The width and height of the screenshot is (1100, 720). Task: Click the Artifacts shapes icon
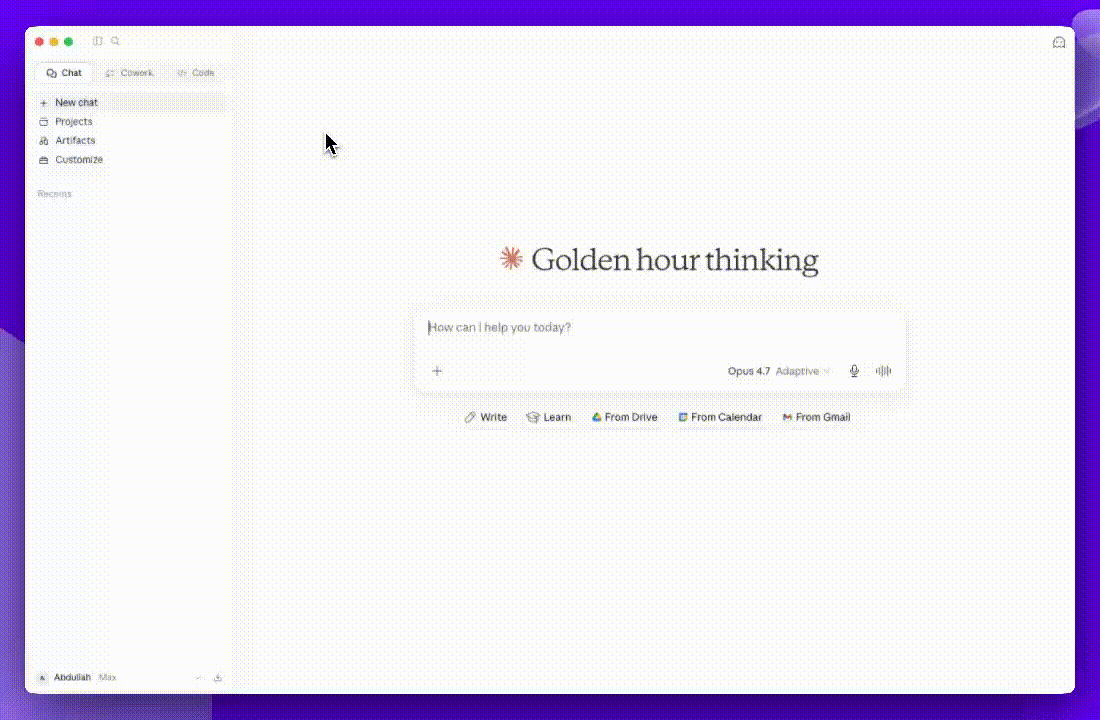pos(43,140)
